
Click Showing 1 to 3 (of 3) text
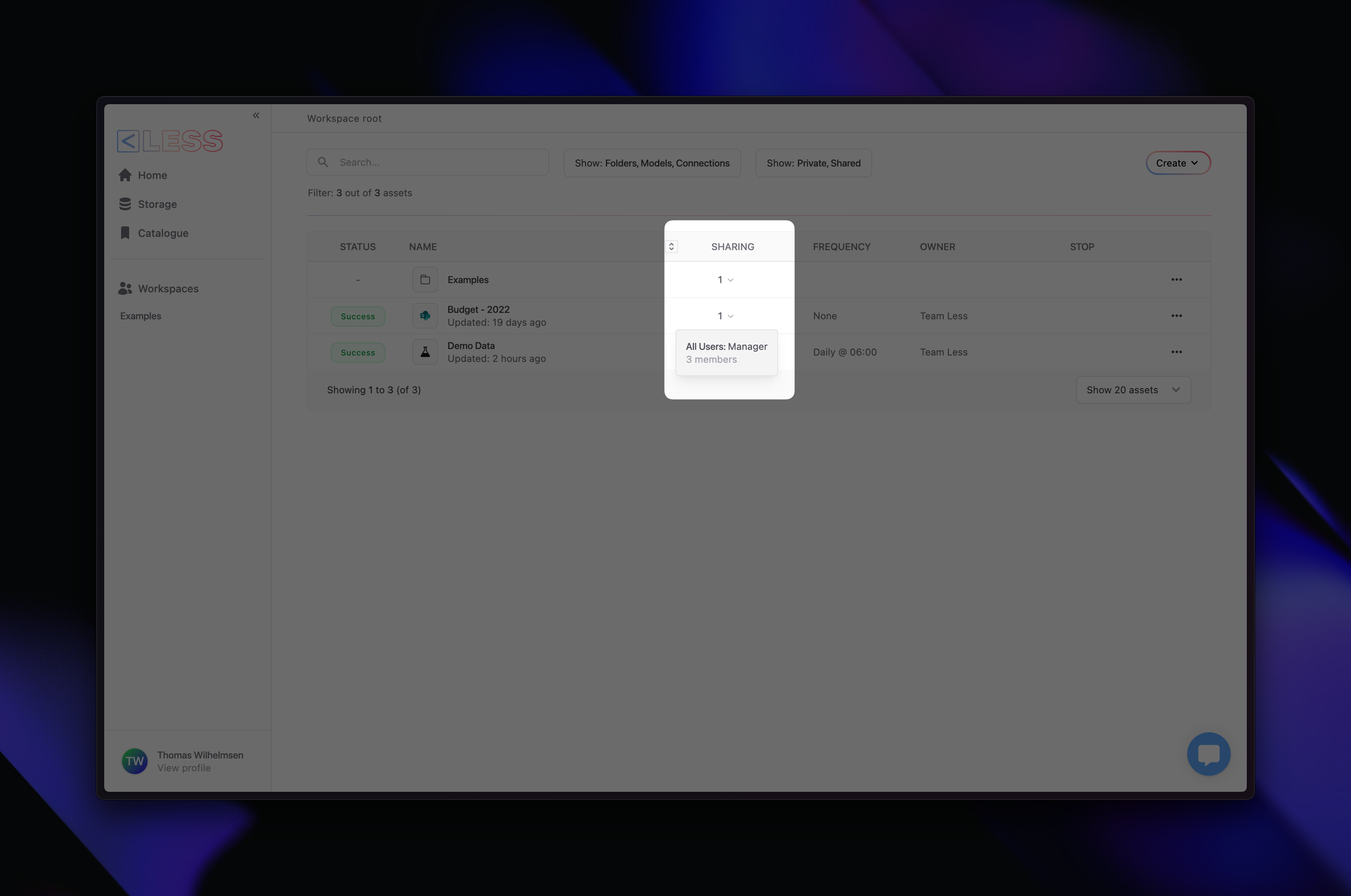pos(374,390)
